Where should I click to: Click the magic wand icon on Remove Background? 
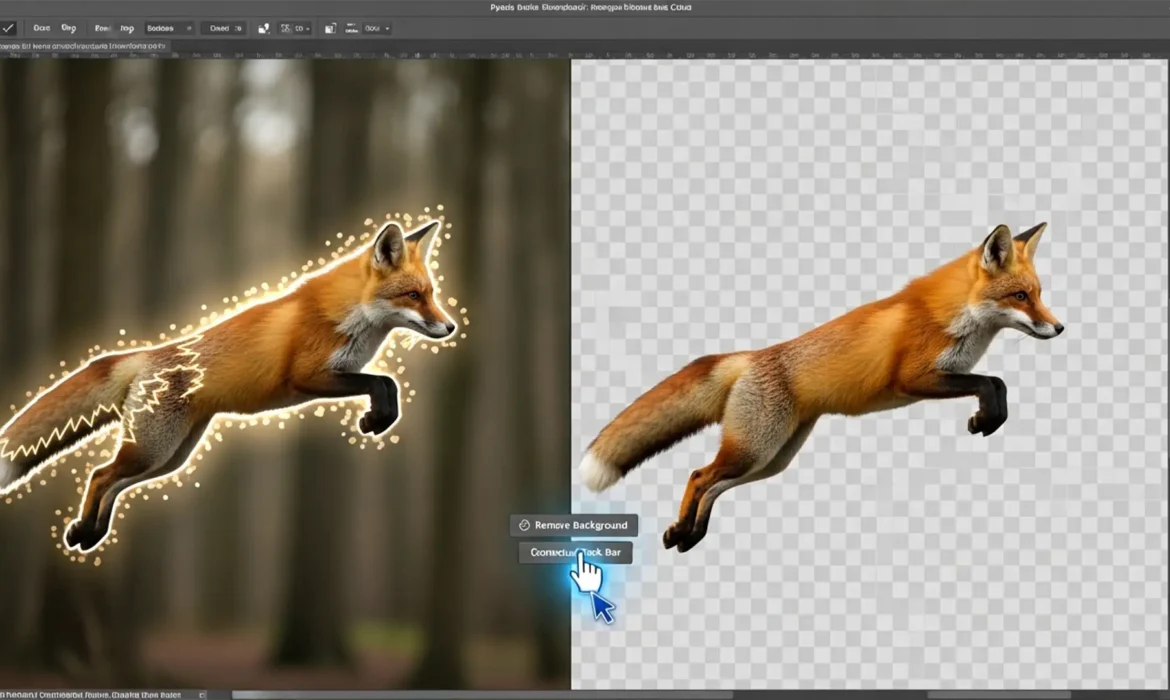coord(524,524)
